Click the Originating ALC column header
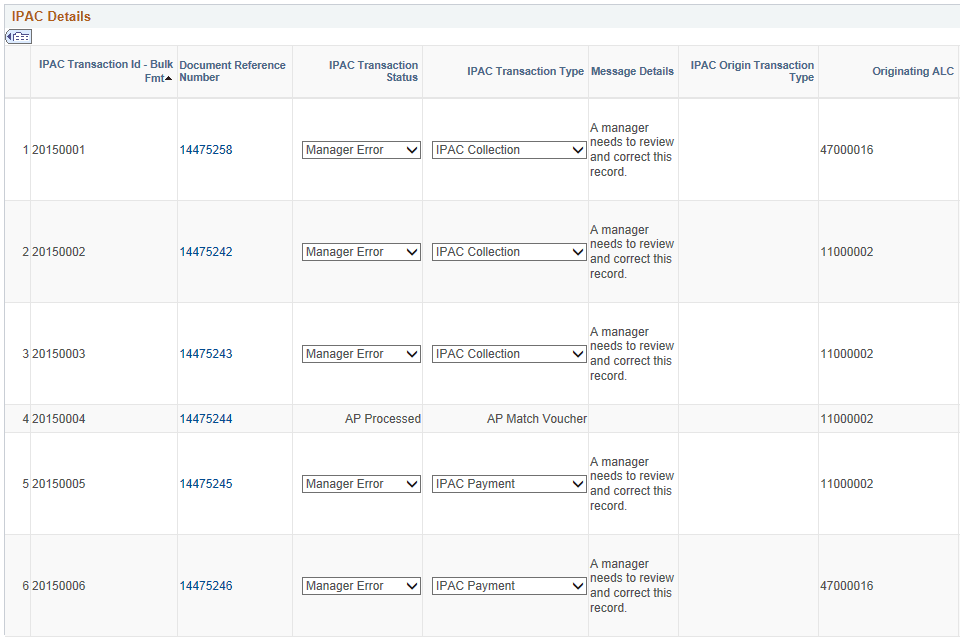The height and width of the screenshot is (642, 960). click(913, 71)
